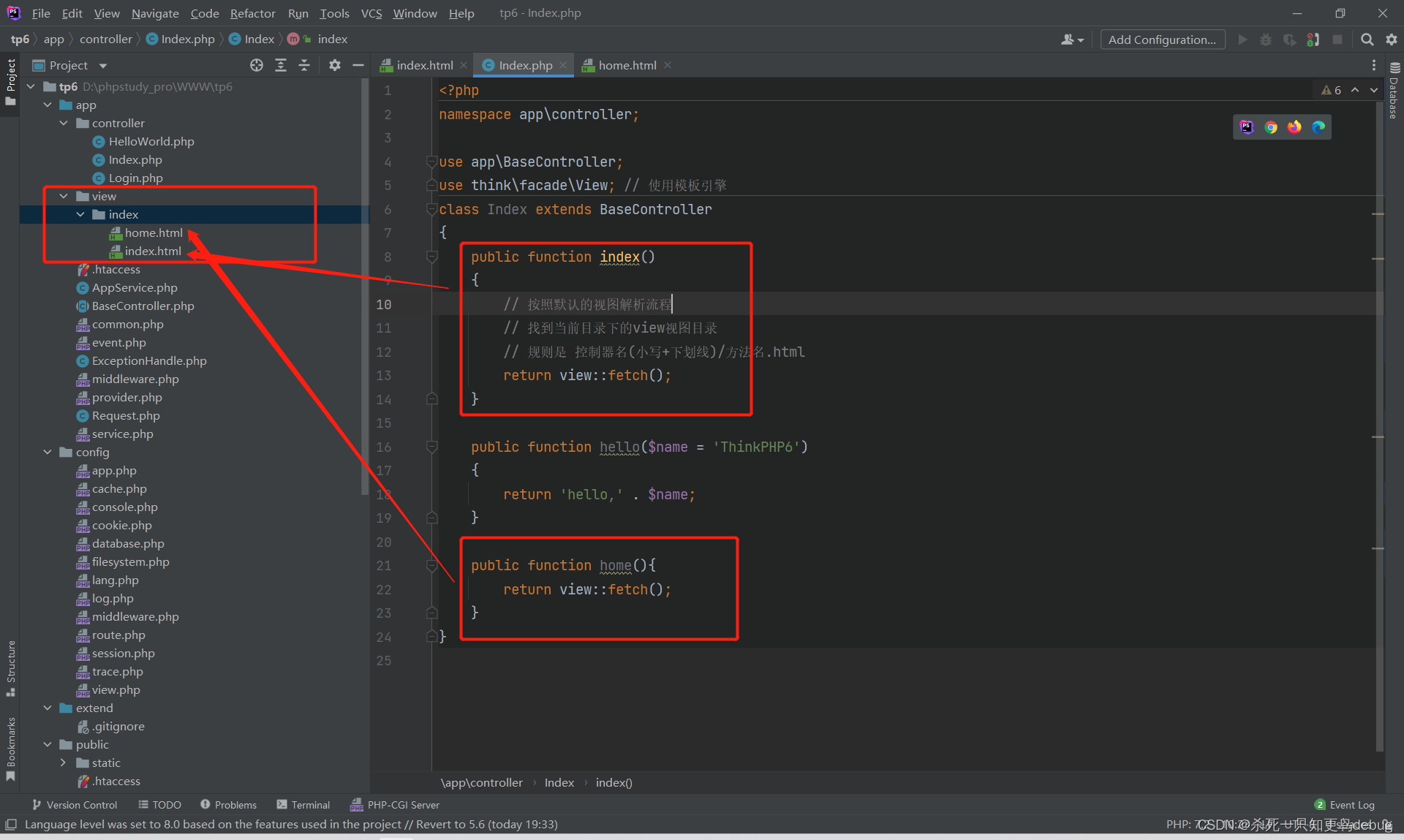The image size is (1404, 840).
Task: Click Run with Coverage icon
Action: point(1289,39)
